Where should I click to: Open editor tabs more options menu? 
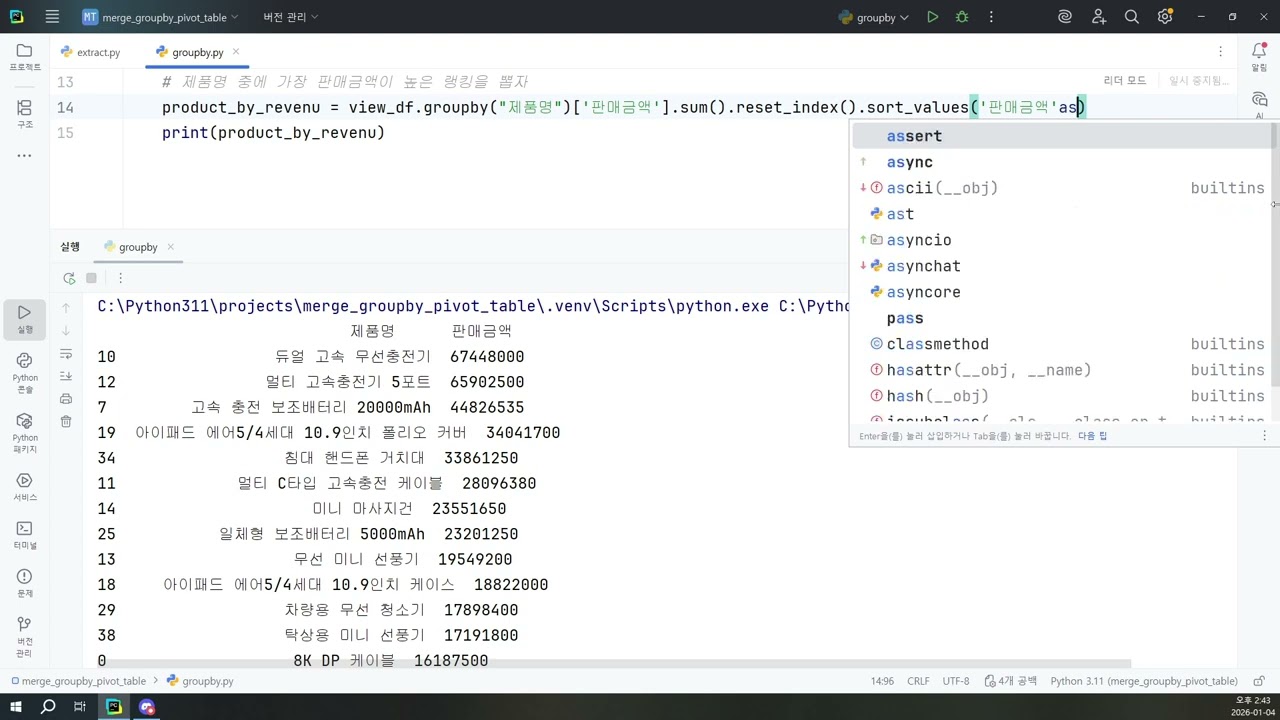1220,52
